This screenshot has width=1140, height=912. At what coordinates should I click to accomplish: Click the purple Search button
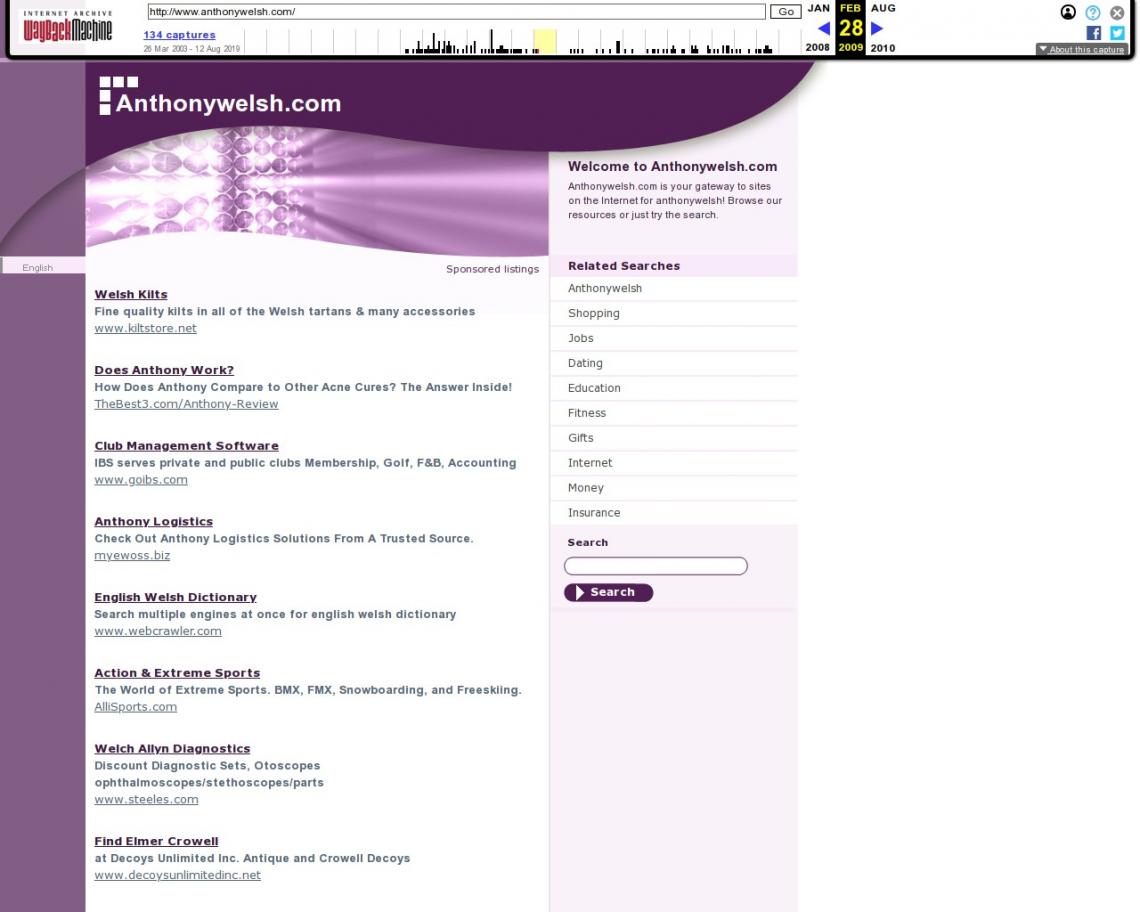[609, 592]
